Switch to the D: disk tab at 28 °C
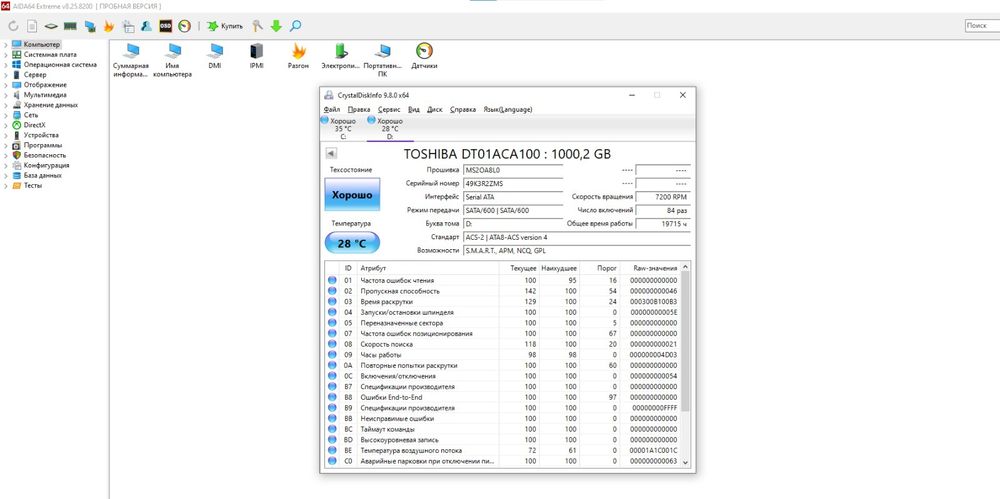 (390, 128)
